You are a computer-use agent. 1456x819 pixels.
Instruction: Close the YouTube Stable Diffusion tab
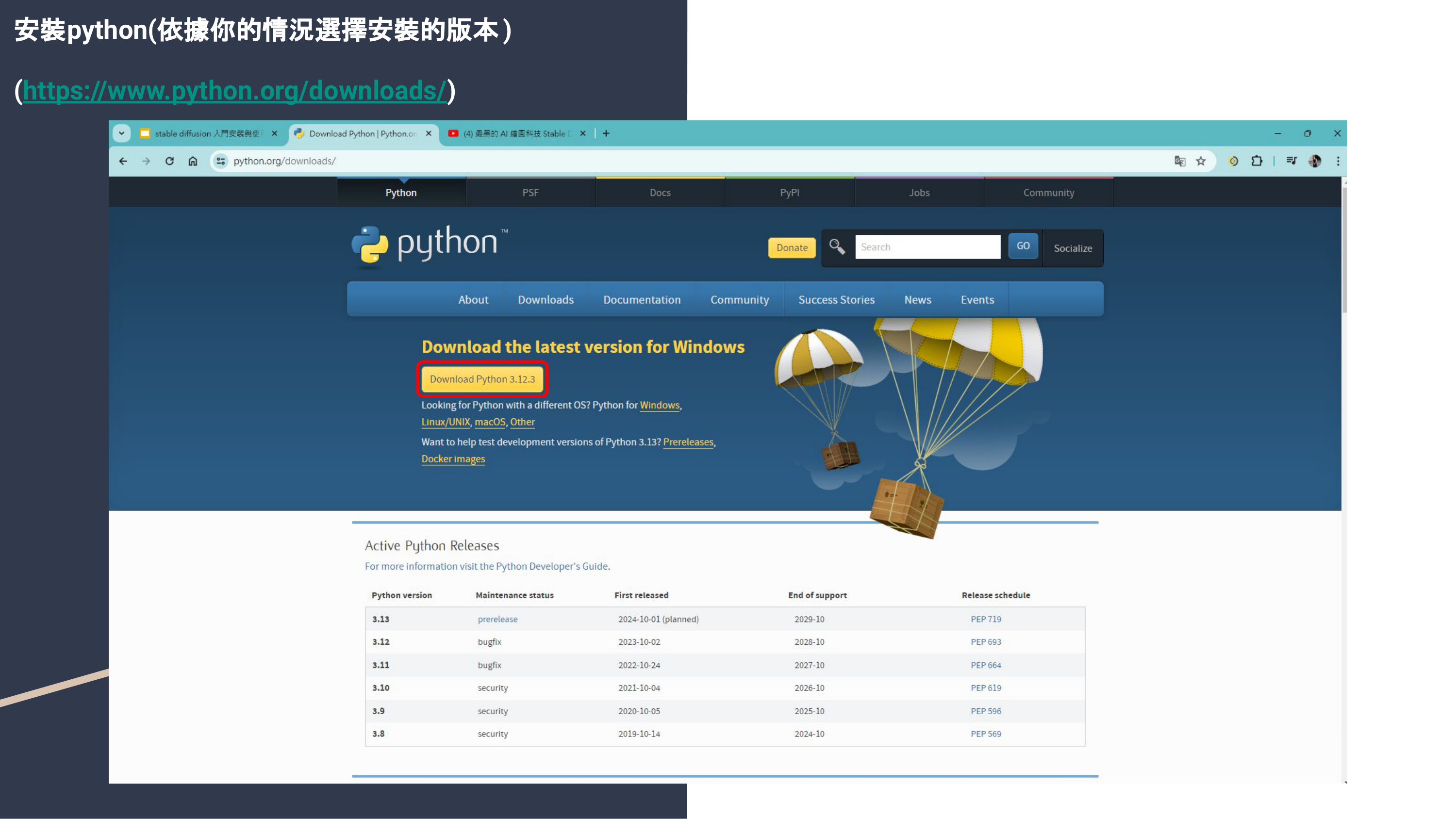pos(583,133)
